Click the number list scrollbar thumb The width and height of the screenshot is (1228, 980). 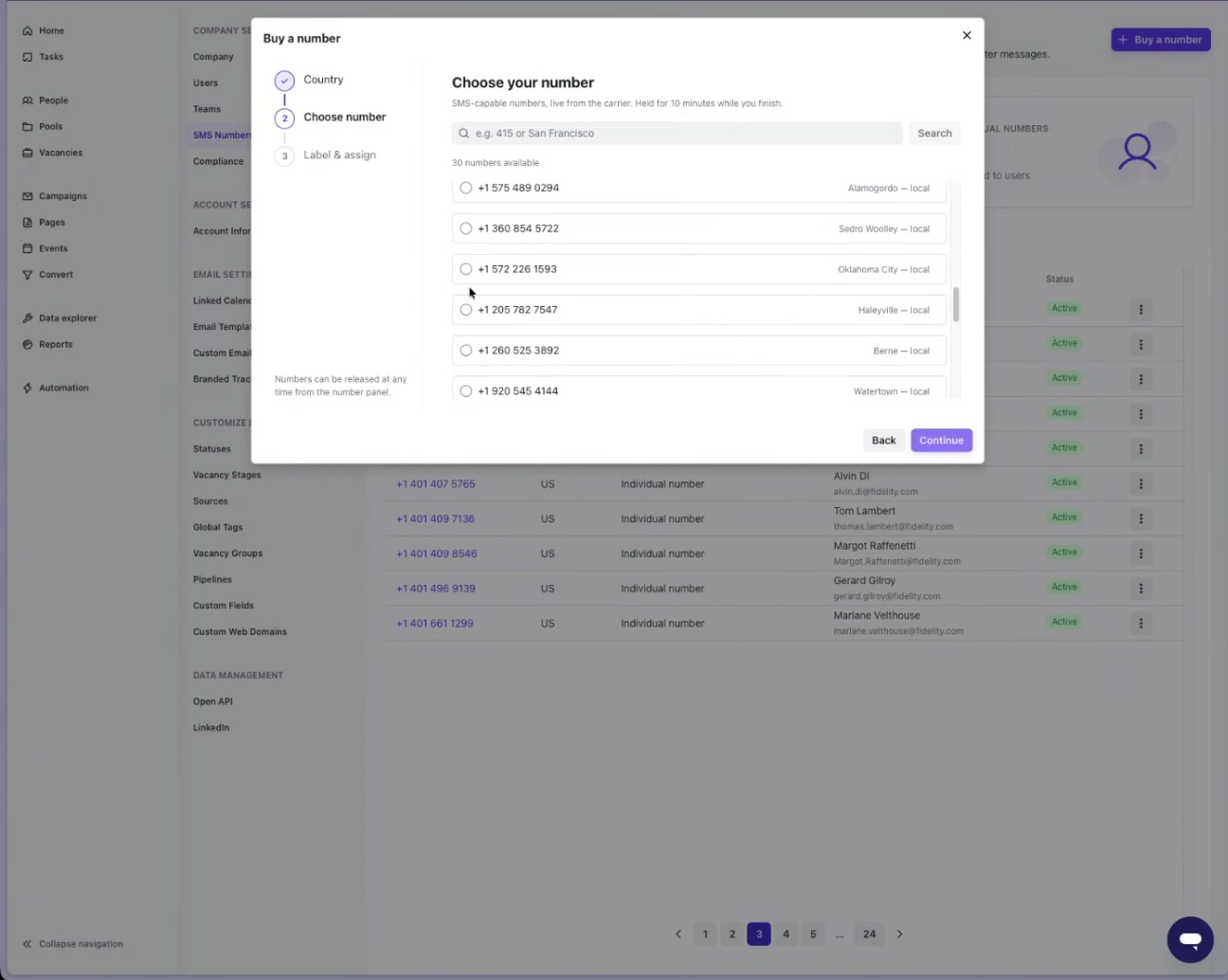coord(956,304)
